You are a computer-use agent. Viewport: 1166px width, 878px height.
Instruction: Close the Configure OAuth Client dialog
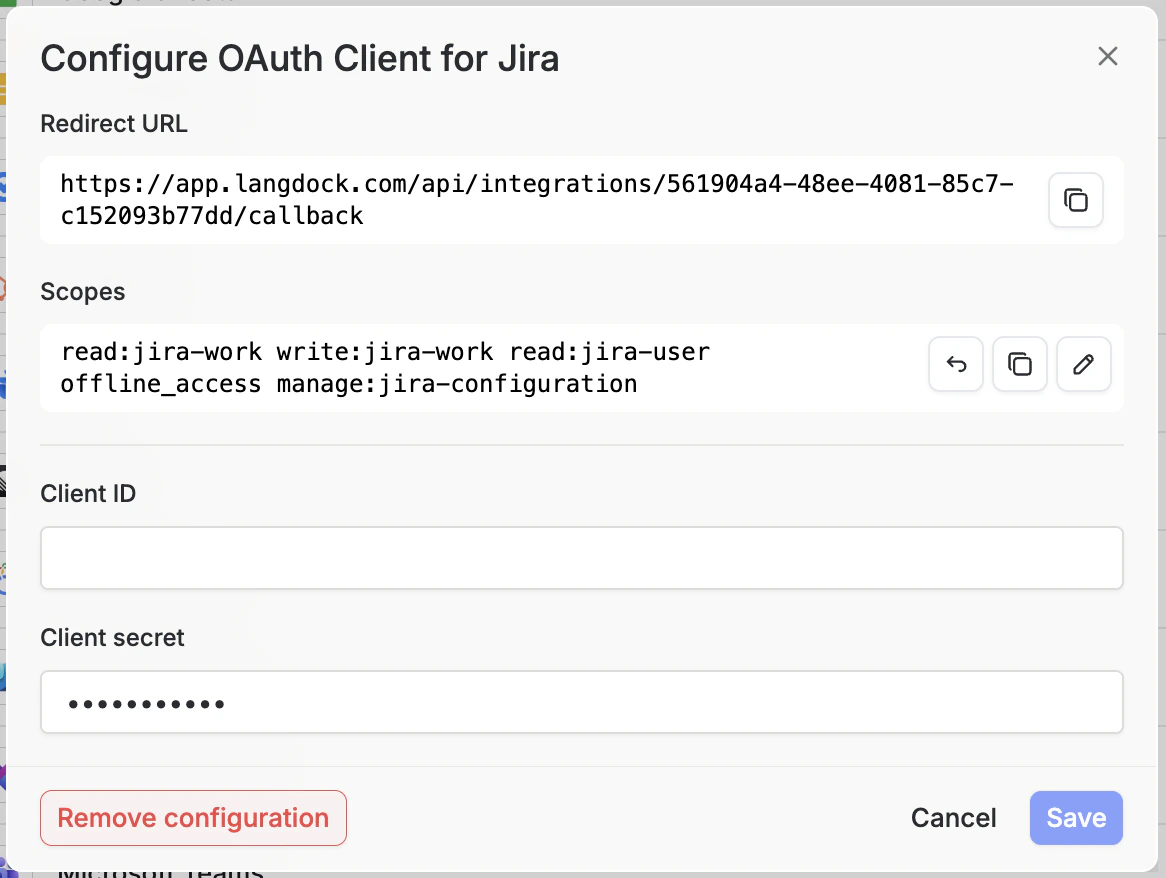(1107, 57)
